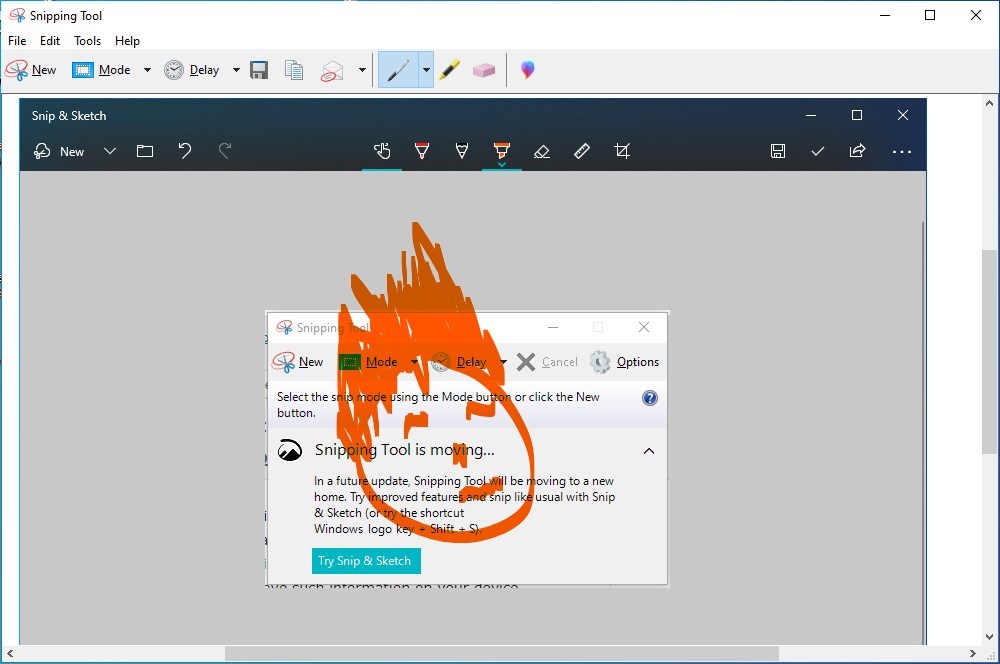Collapse the Snipping Tool is moving section
1000x664 pixels.
point(649,451)
